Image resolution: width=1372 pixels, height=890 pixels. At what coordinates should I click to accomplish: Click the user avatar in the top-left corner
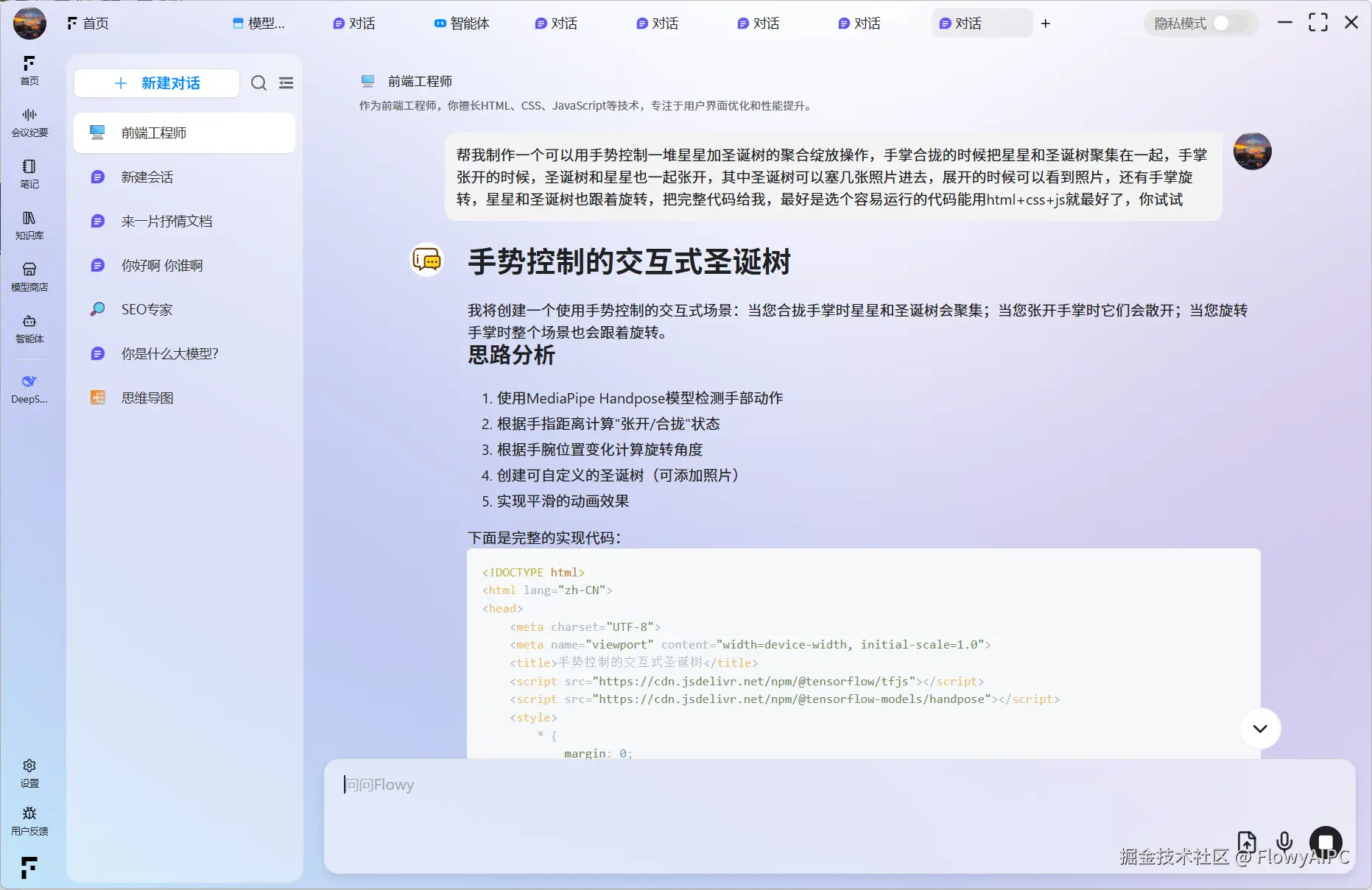(x=29, y=23)
